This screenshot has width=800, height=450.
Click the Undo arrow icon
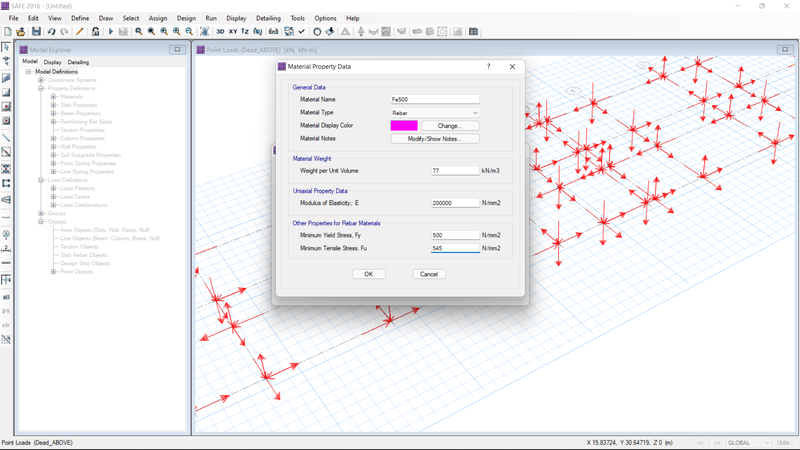tap(52, 32)
